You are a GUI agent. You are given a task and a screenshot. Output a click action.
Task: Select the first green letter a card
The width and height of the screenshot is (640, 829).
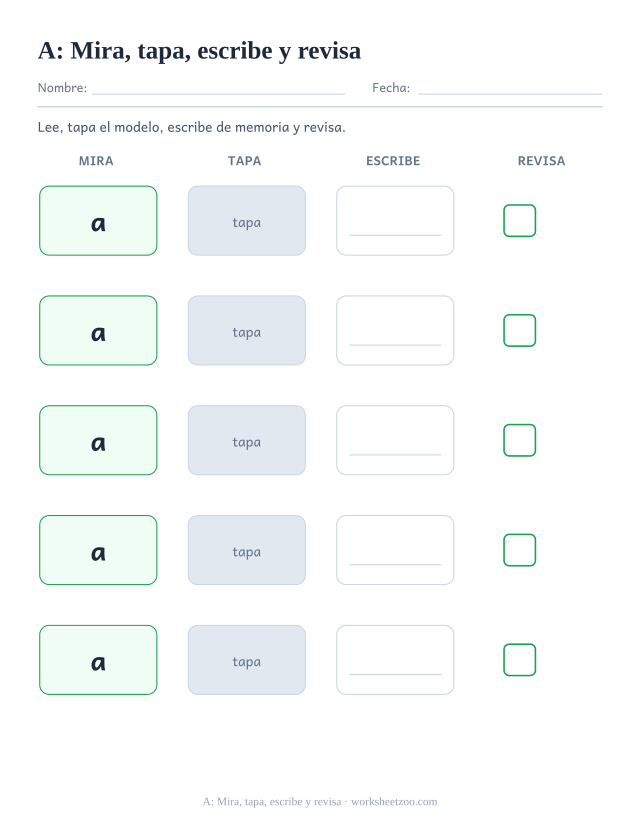pos(98,220)
